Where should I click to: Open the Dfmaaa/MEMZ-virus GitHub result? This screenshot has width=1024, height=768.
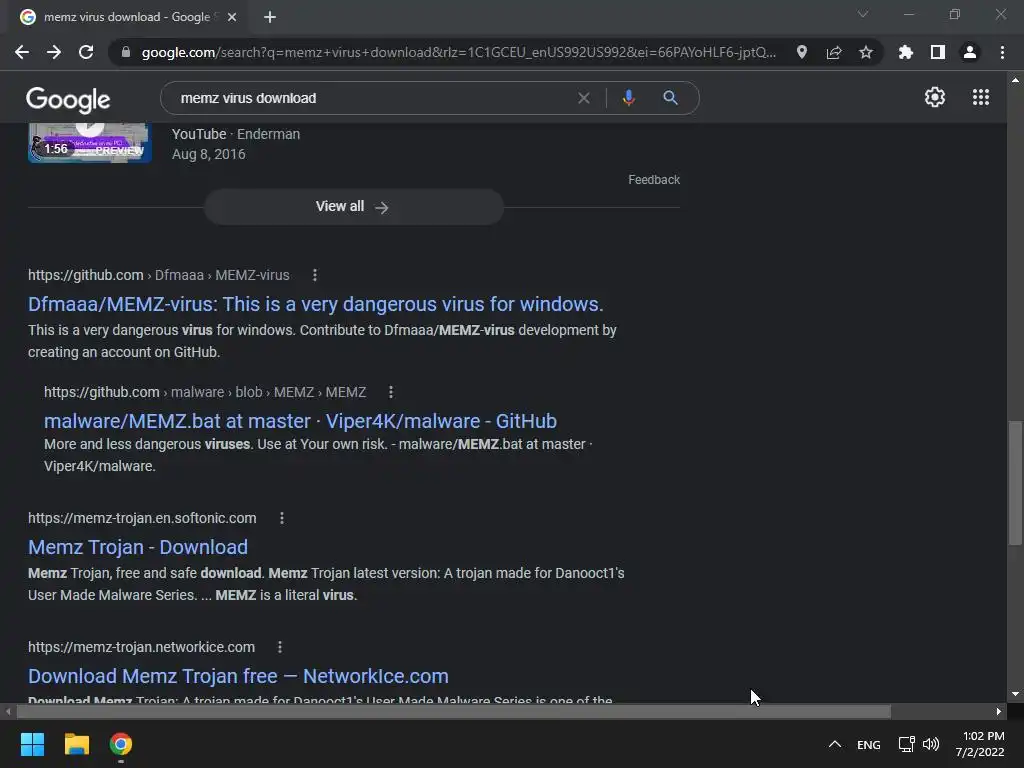[x=315, y=304]
